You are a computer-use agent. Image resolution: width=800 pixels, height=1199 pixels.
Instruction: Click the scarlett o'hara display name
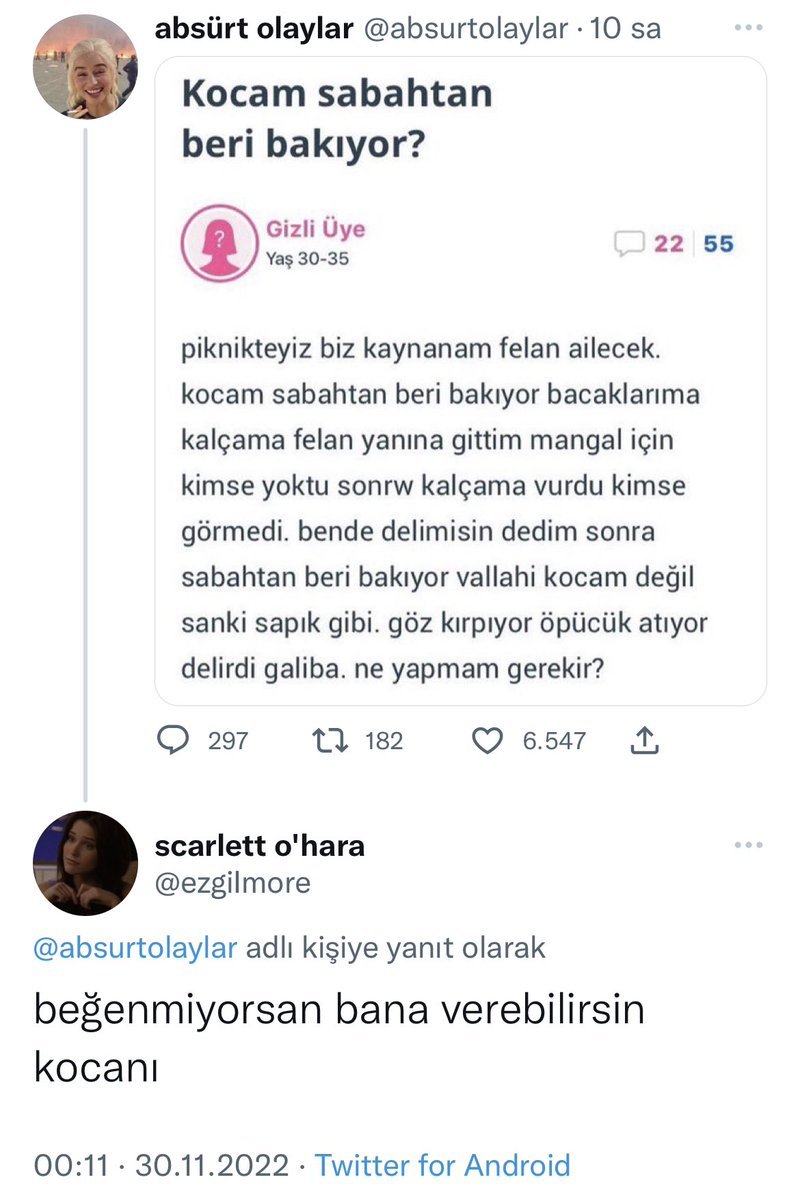(260, 846)
